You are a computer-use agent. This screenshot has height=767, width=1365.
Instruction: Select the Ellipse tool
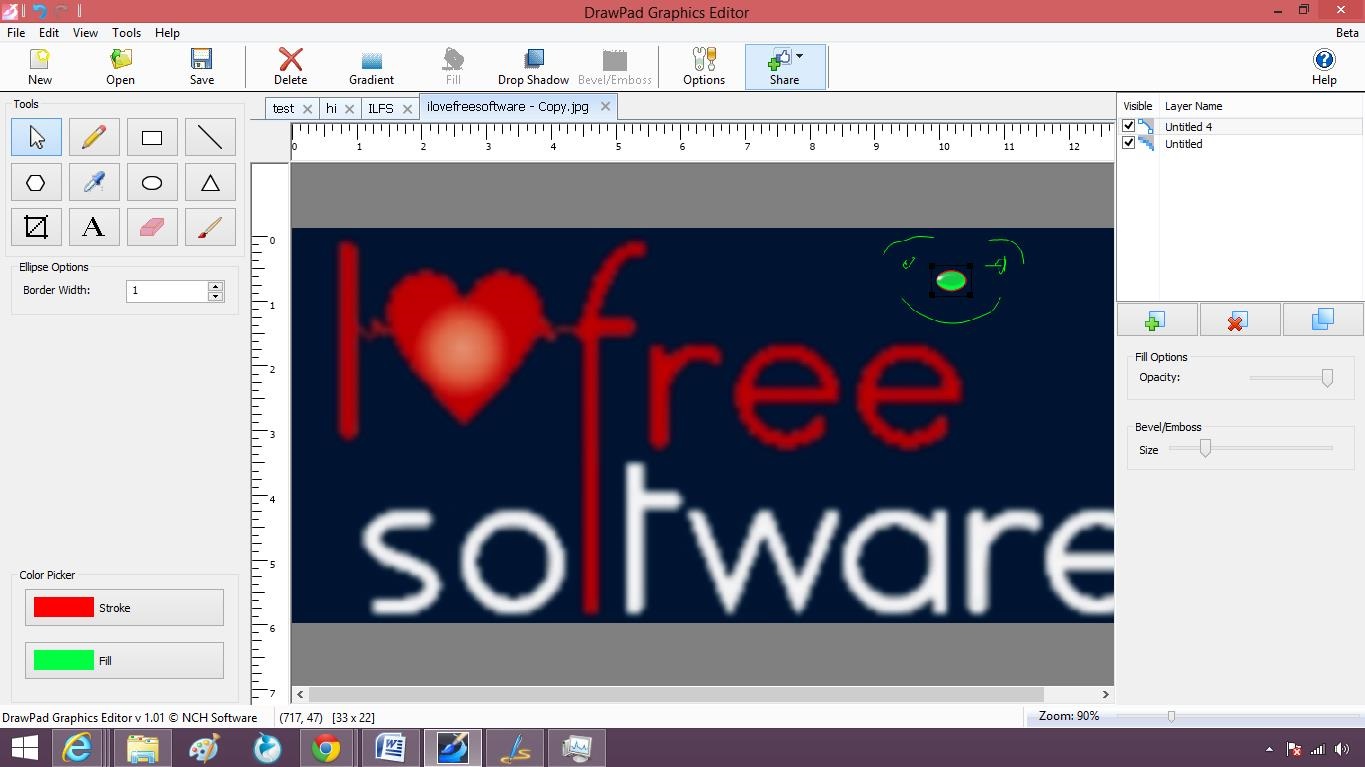152,182
